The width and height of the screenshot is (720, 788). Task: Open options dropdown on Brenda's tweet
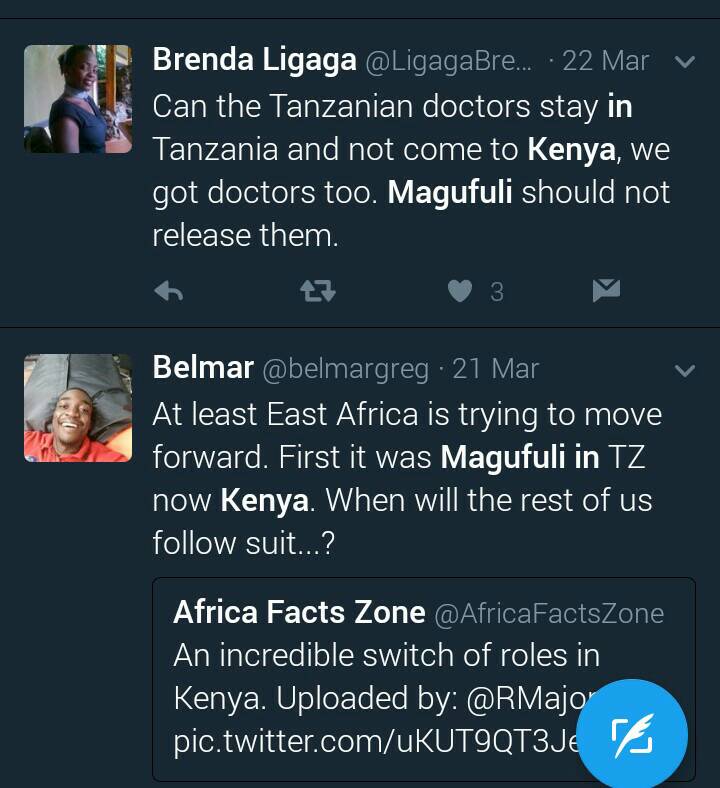685,62
